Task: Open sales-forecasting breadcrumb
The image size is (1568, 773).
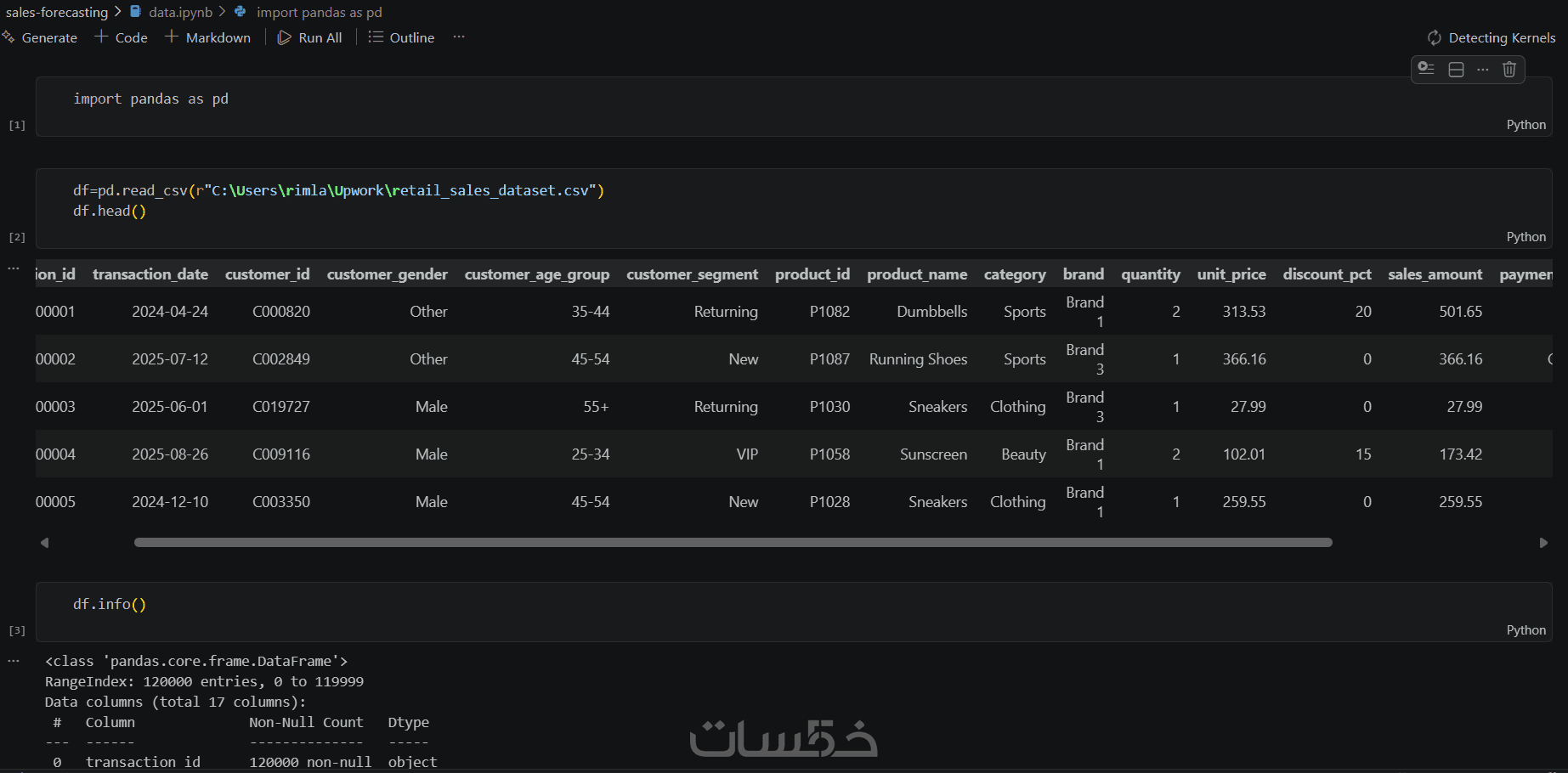Action: 57,12
